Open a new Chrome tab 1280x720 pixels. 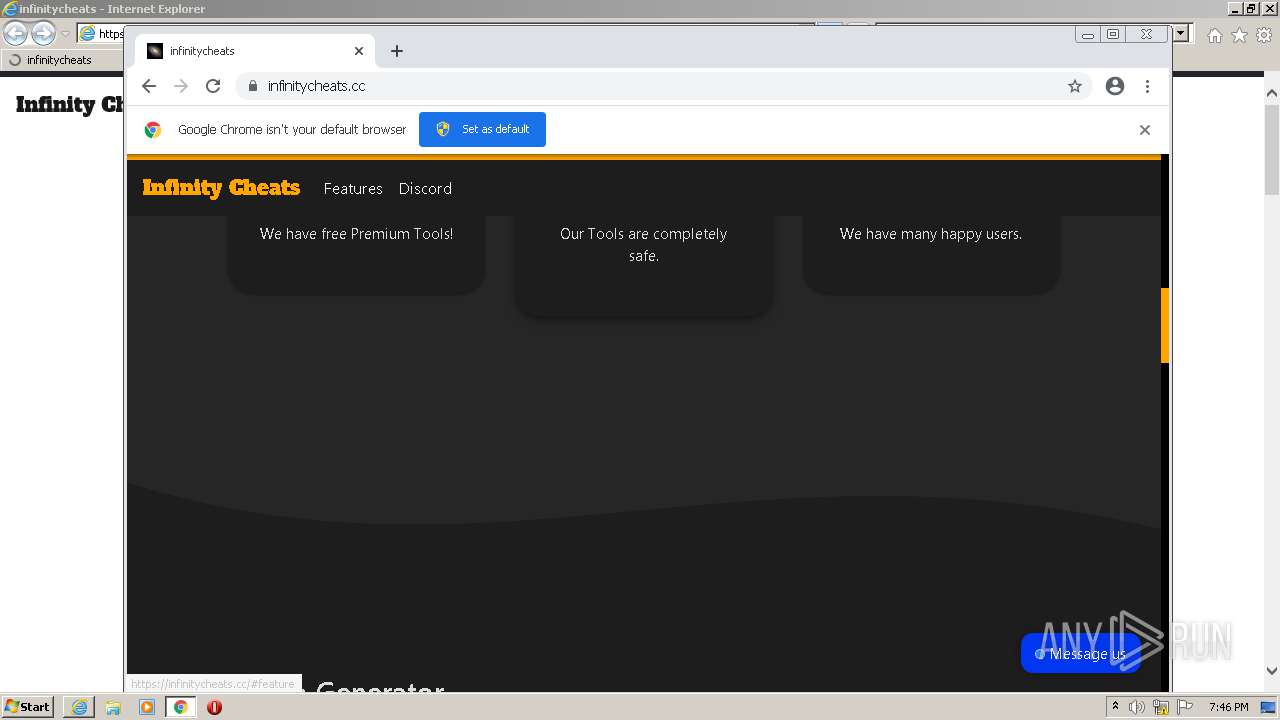pos(397,51)
